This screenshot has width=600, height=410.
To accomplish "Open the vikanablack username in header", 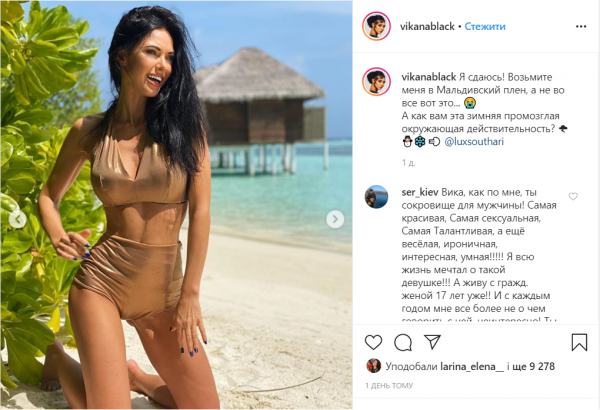I will click(427, 26).
